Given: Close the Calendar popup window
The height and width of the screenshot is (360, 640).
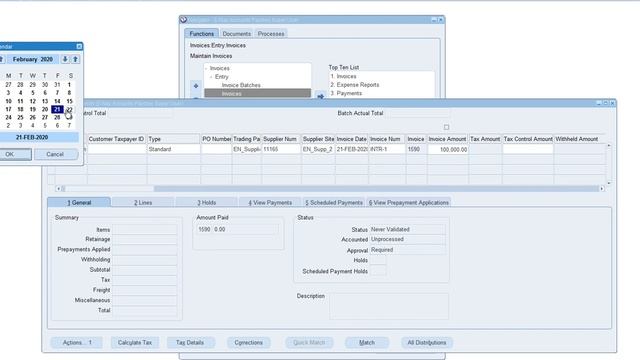Looking at the screenshot, I should 79,47.
